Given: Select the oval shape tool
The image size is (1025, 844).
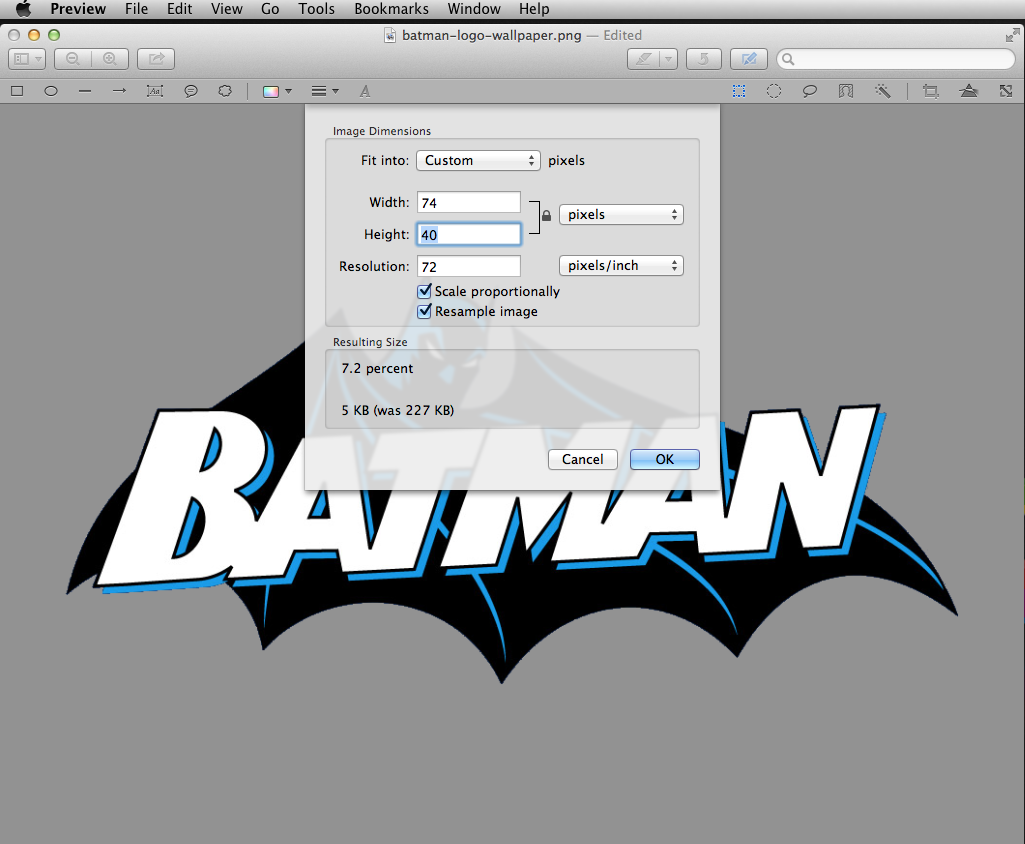Looking at the screenshot, I should click(x=51, y=91).
